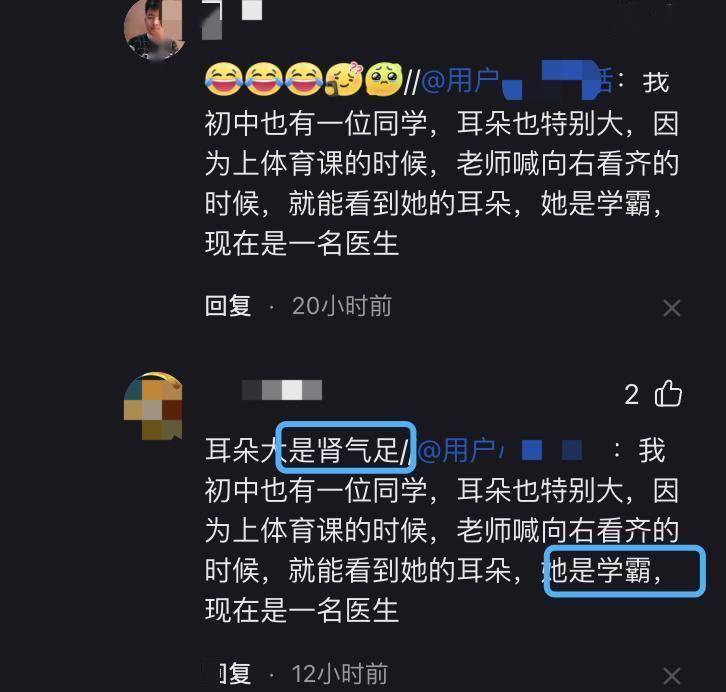
Task: Dismiss the comment posted 12小时前
Action: 672,676
